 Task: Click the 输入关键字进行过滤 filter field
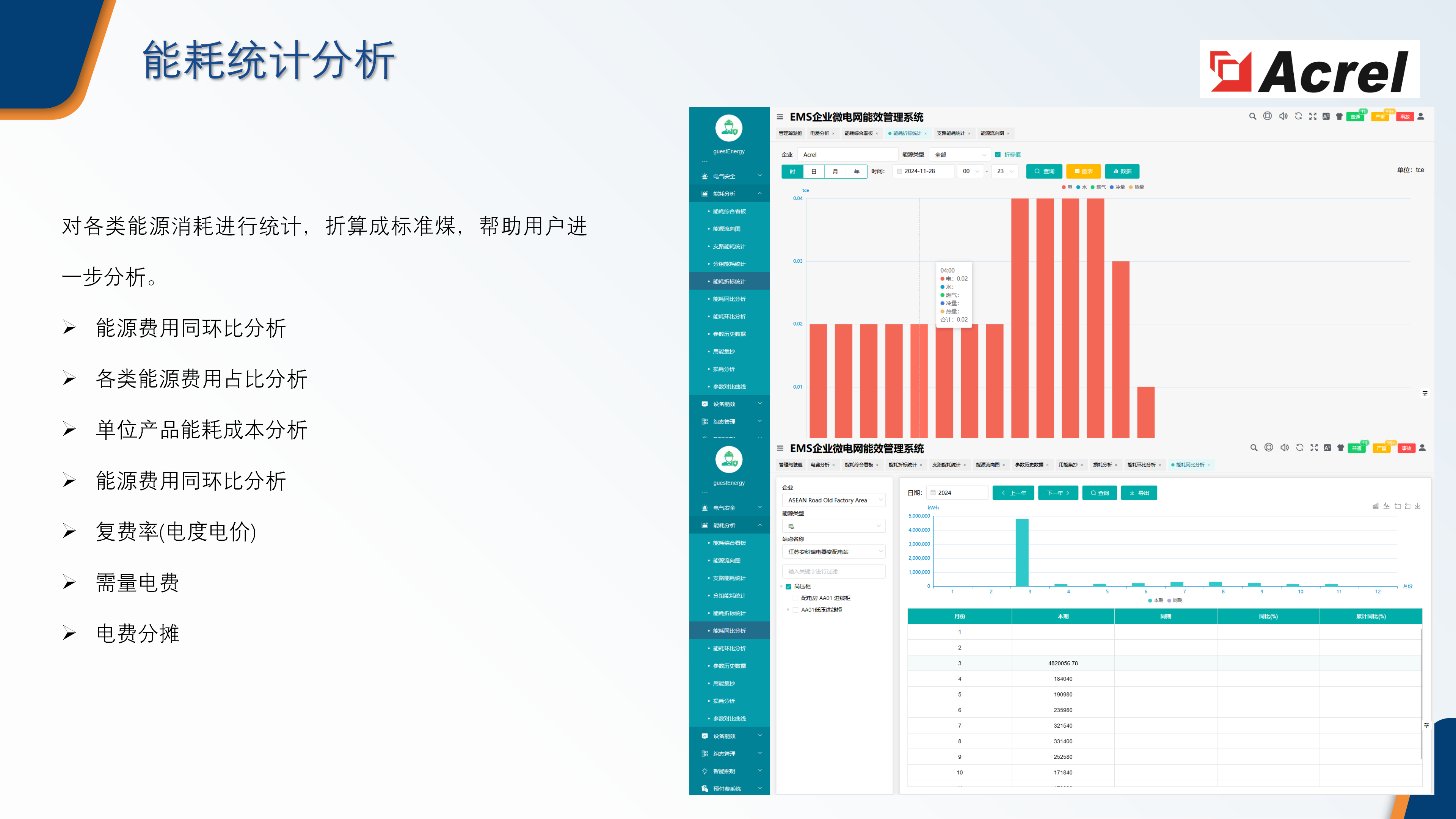[833, 571]
